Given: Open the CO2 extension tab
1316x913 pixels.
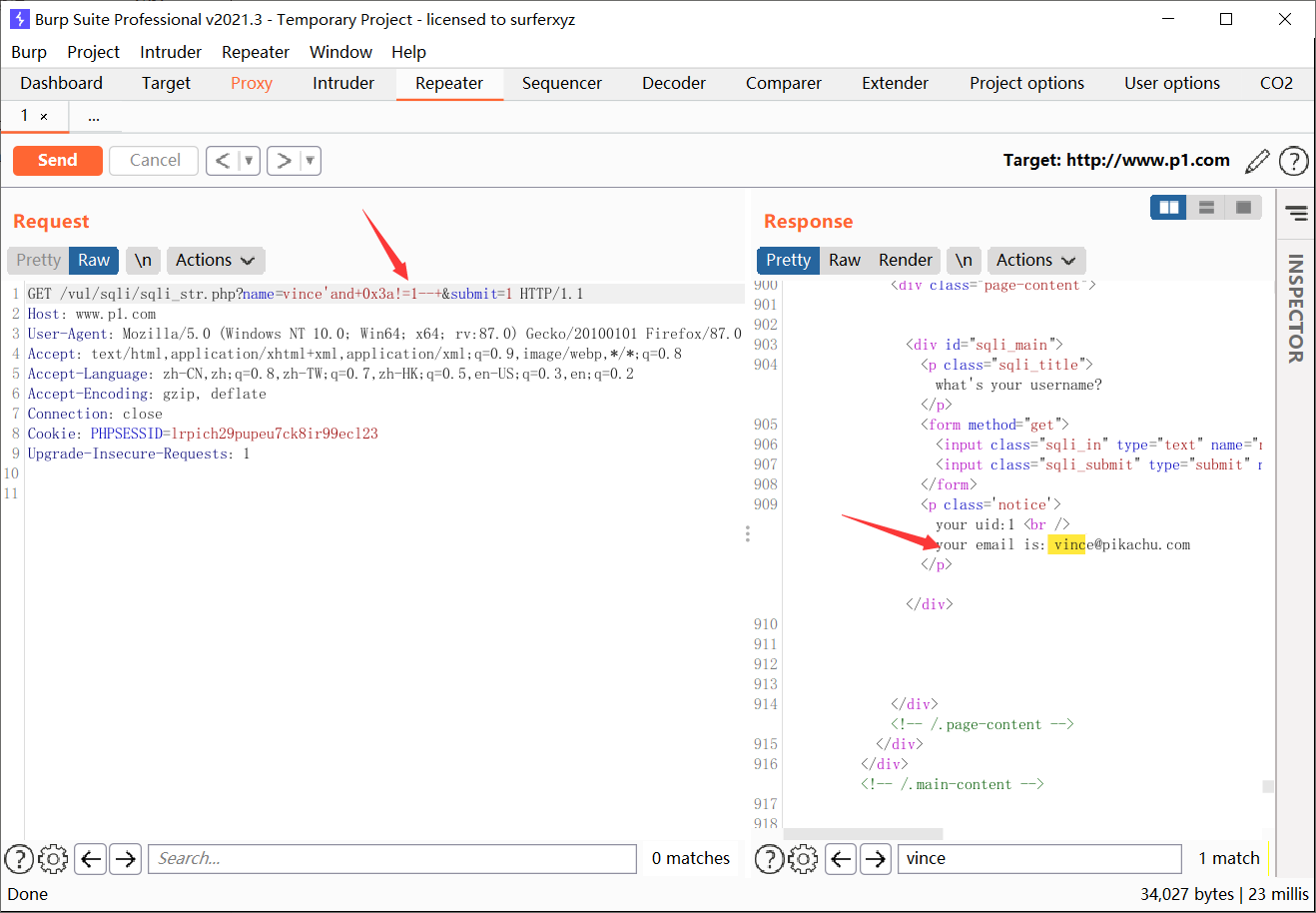Looking at the screenshot, I should click(x=1276, y=83).
